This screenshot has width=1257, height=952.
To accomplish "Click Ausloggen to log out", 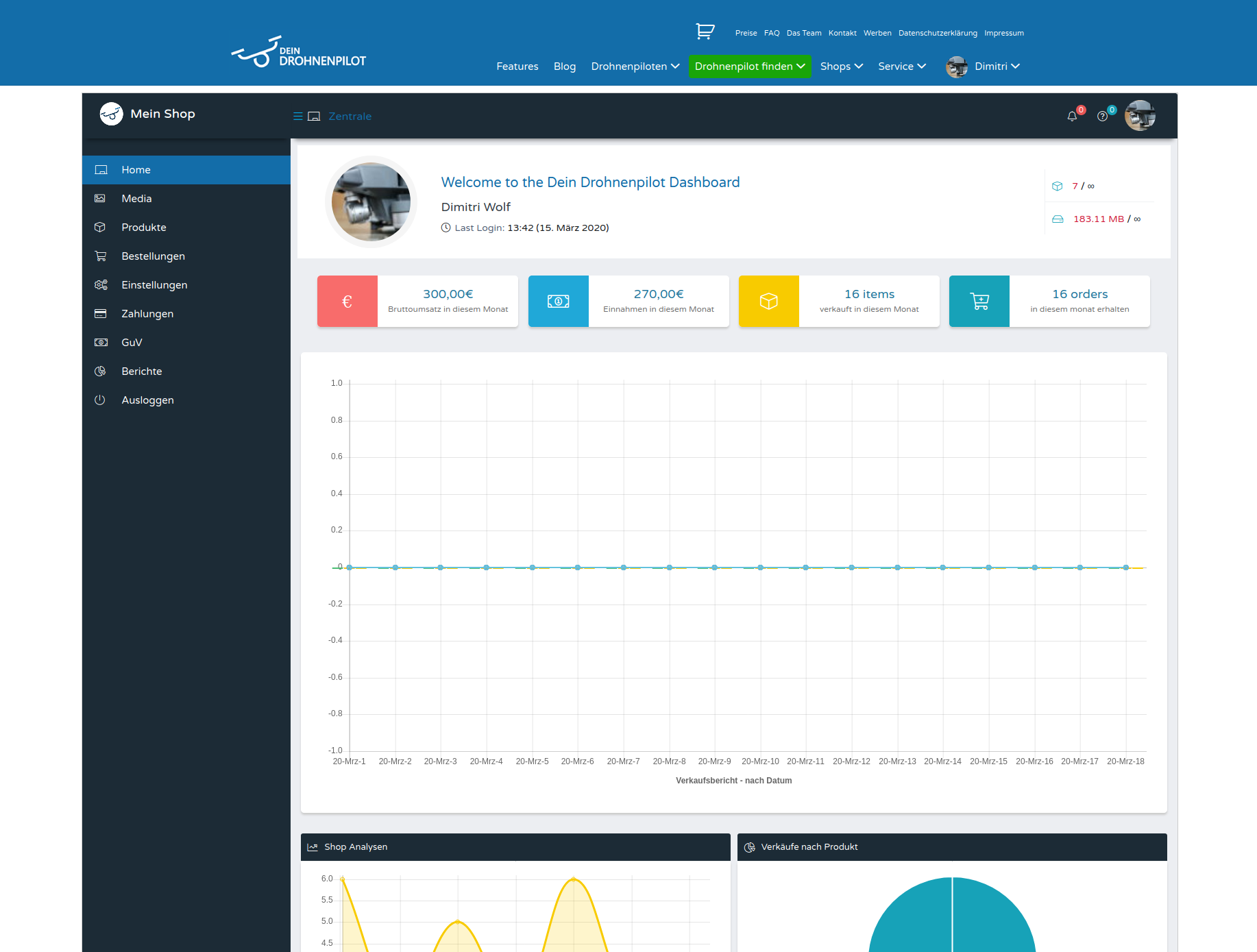I will 186,400.
